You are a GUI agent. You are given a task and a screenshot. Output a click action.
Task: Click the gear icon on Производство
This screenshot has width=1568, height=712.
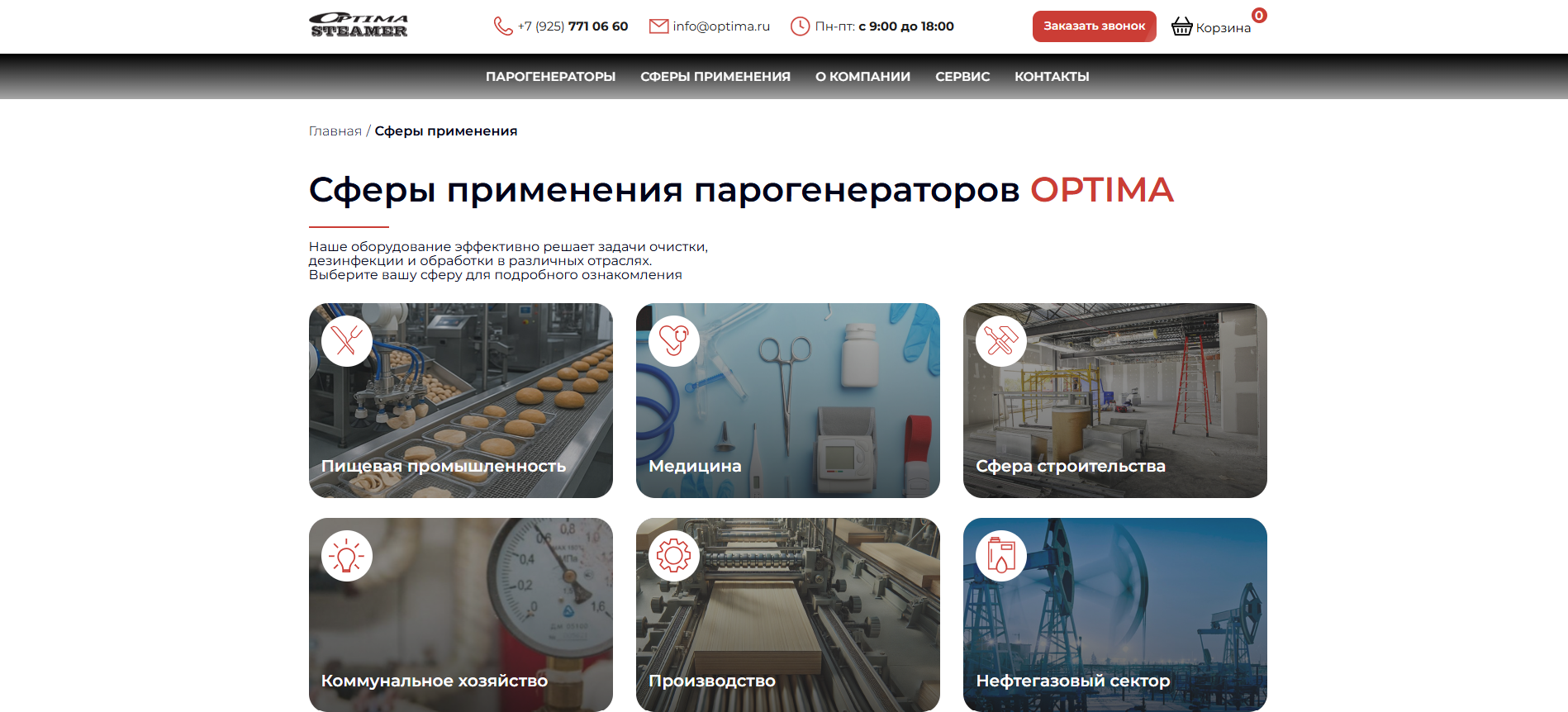coord(673,556)
